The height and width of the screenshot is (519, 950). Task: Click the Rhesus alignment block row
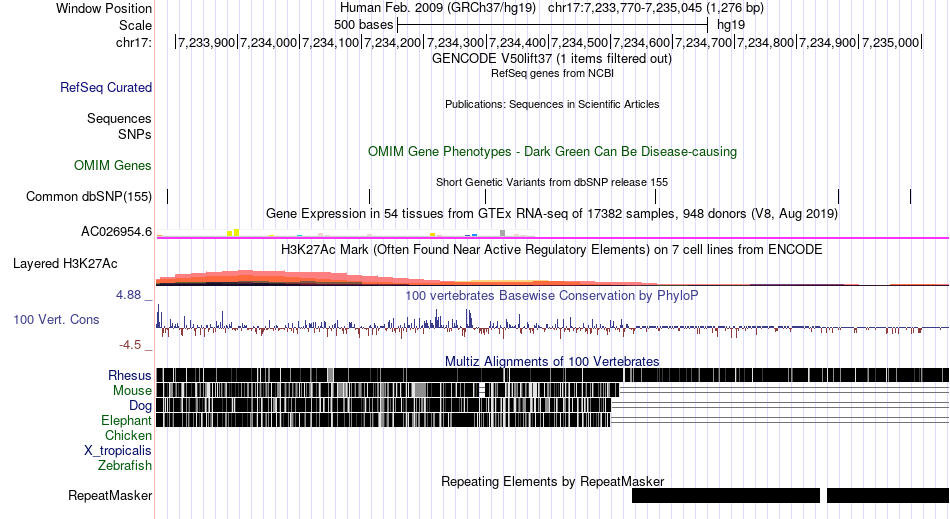pyautogui.click(x=553, y=375)
